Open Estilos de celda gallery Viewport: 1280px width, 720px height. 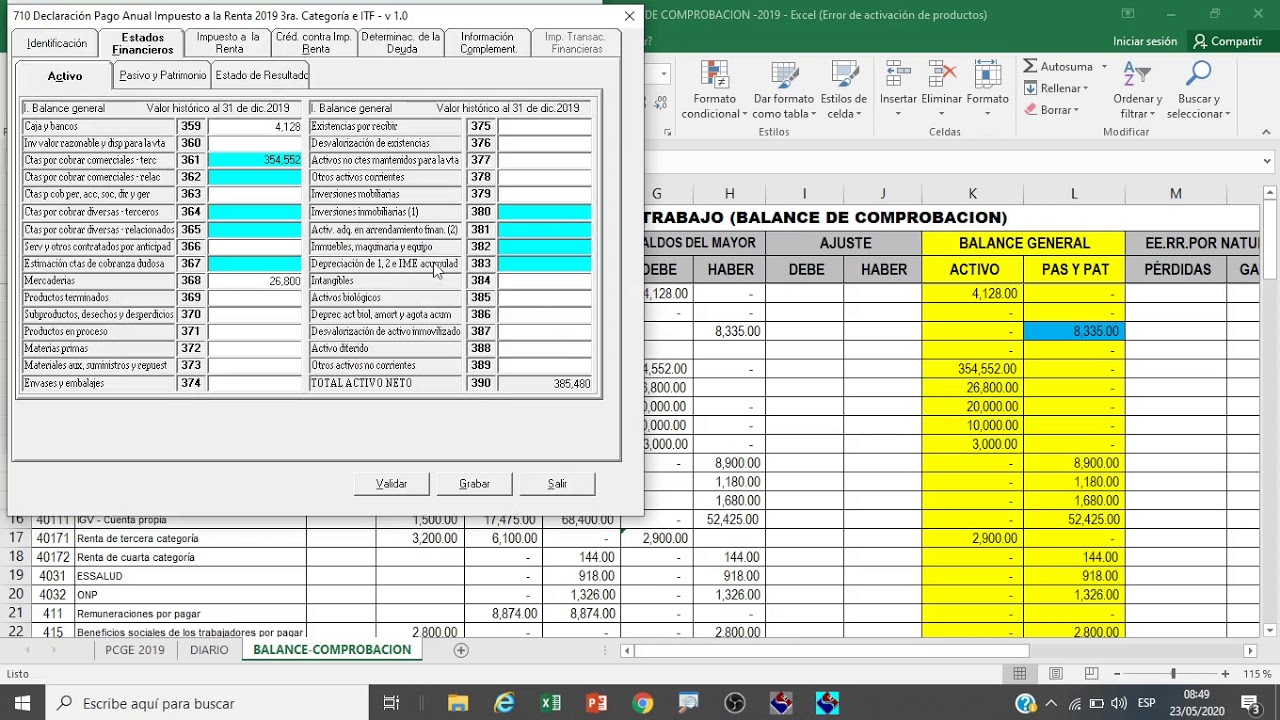point(843,91)
